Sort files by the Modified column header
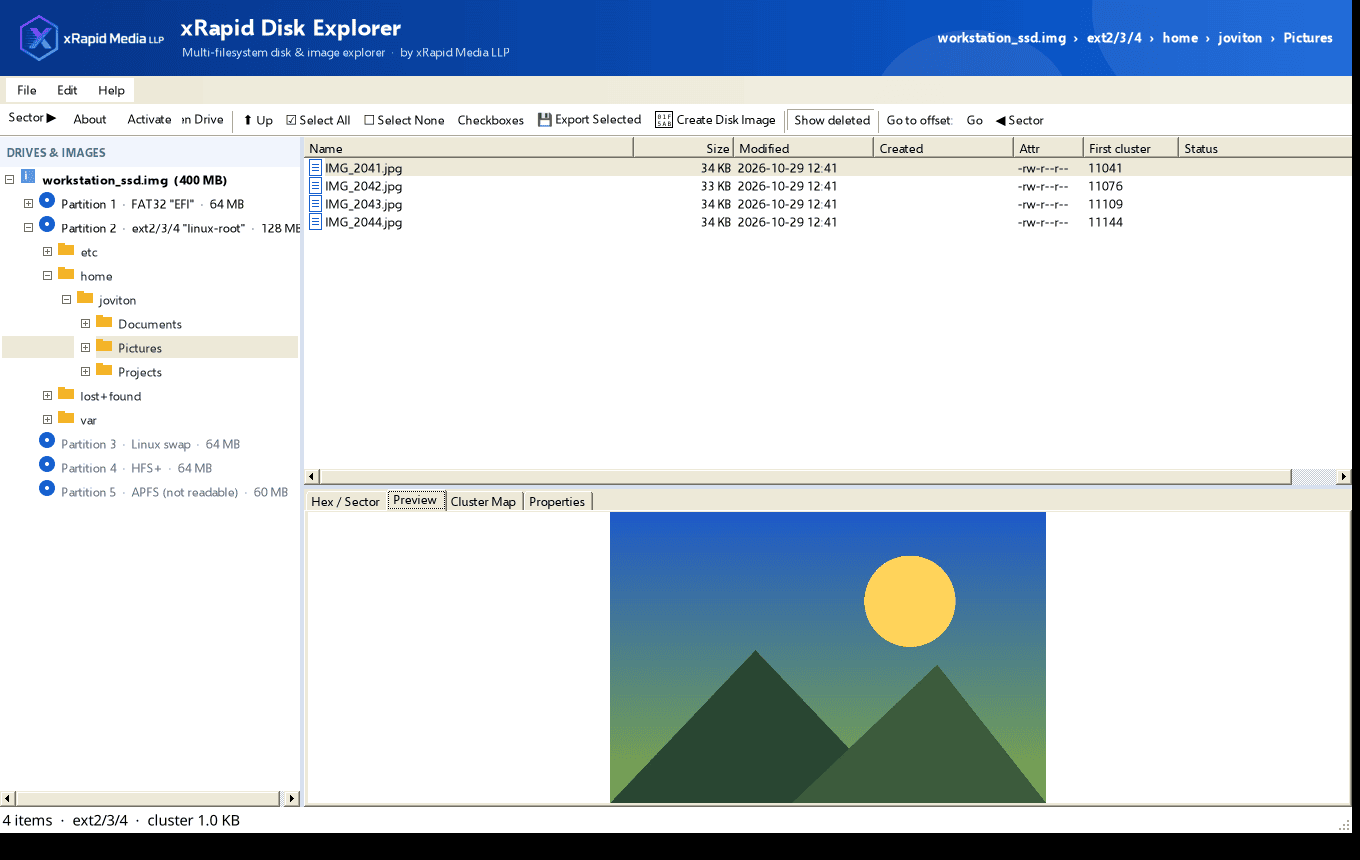The height and width of the screenshot is (860, 1360). coord(804,148)
